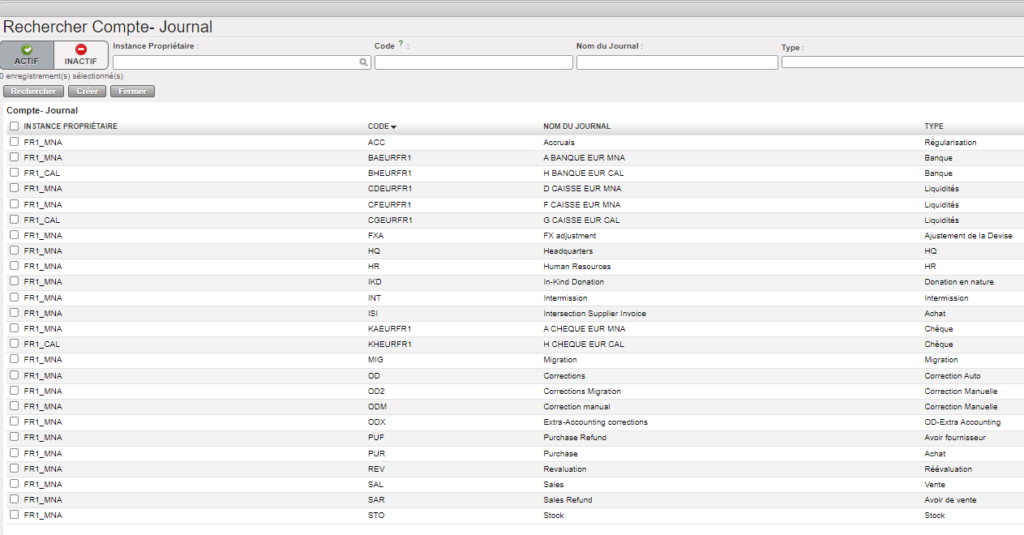
Task: Focus the Nom du Journal input field
Action: pos(677,62)
